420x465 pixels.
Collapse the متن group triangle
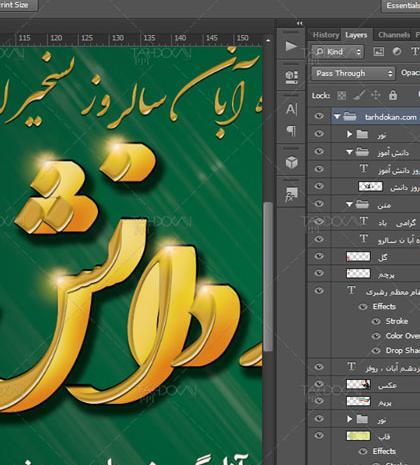(x=349, y=204)
